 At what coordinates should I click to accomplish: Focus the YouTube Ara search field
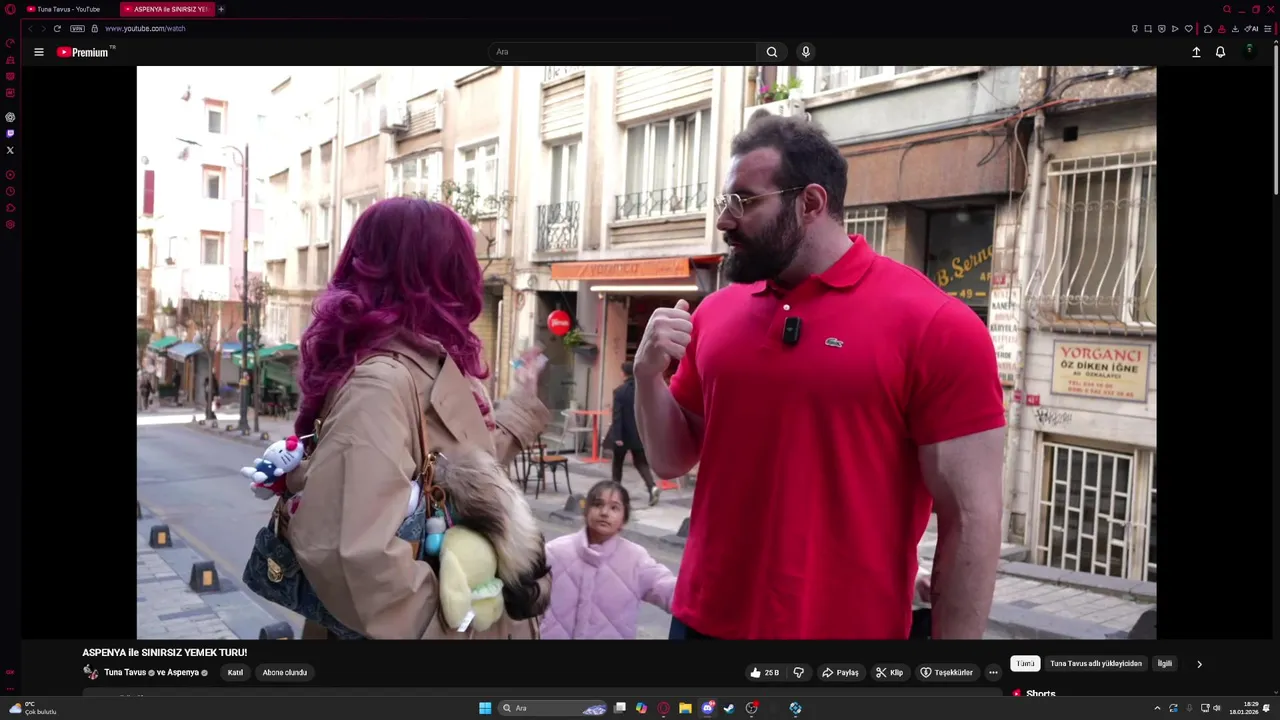(623, 52)
